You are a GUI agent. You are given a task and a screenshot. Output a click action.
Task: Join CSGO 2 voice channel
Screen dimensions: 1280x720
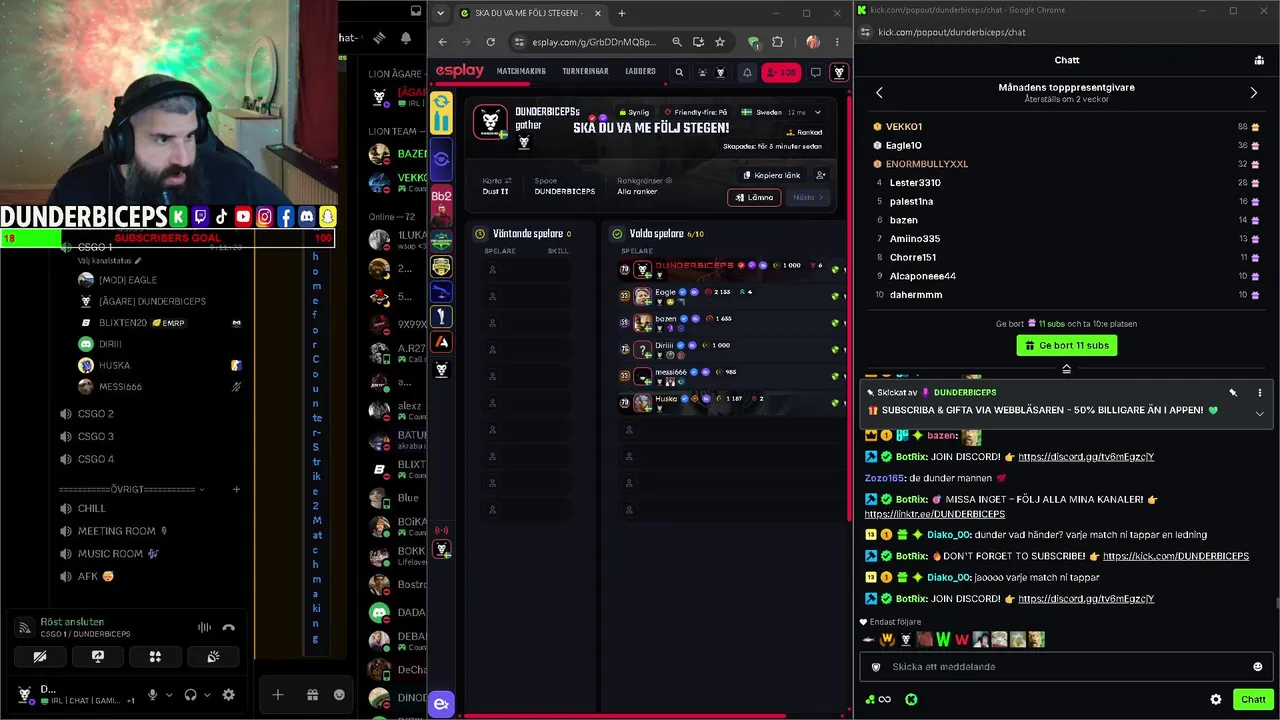tap(96, 413)
